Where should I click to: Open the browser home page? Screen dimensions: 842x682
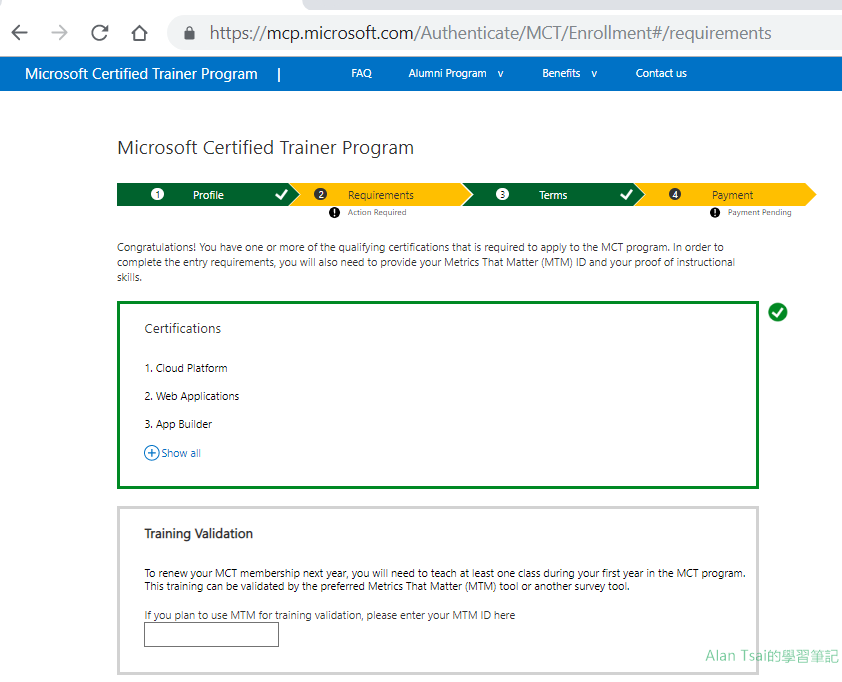140,33
